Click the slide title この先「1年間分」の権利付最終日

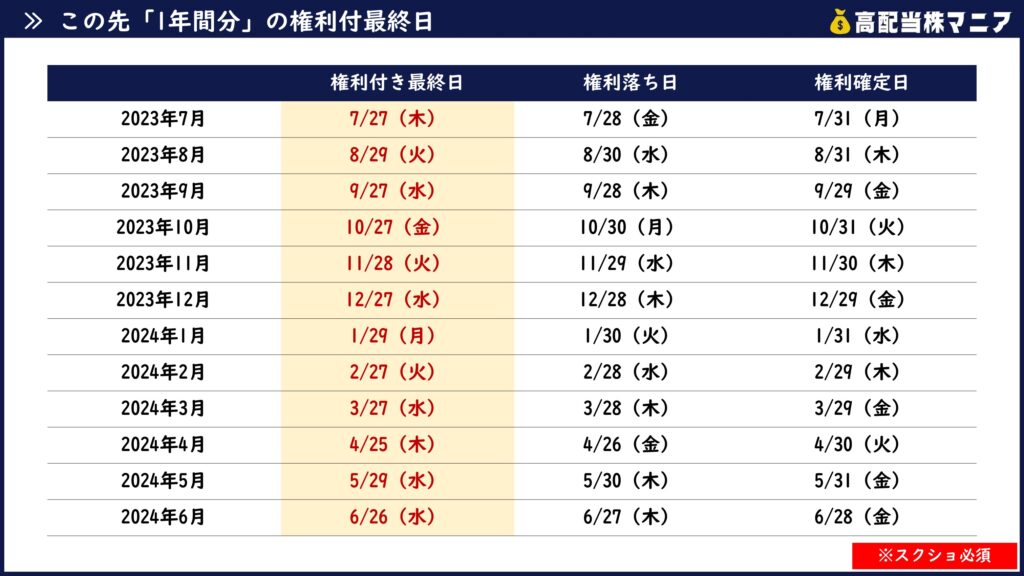[x=247, y=22]
